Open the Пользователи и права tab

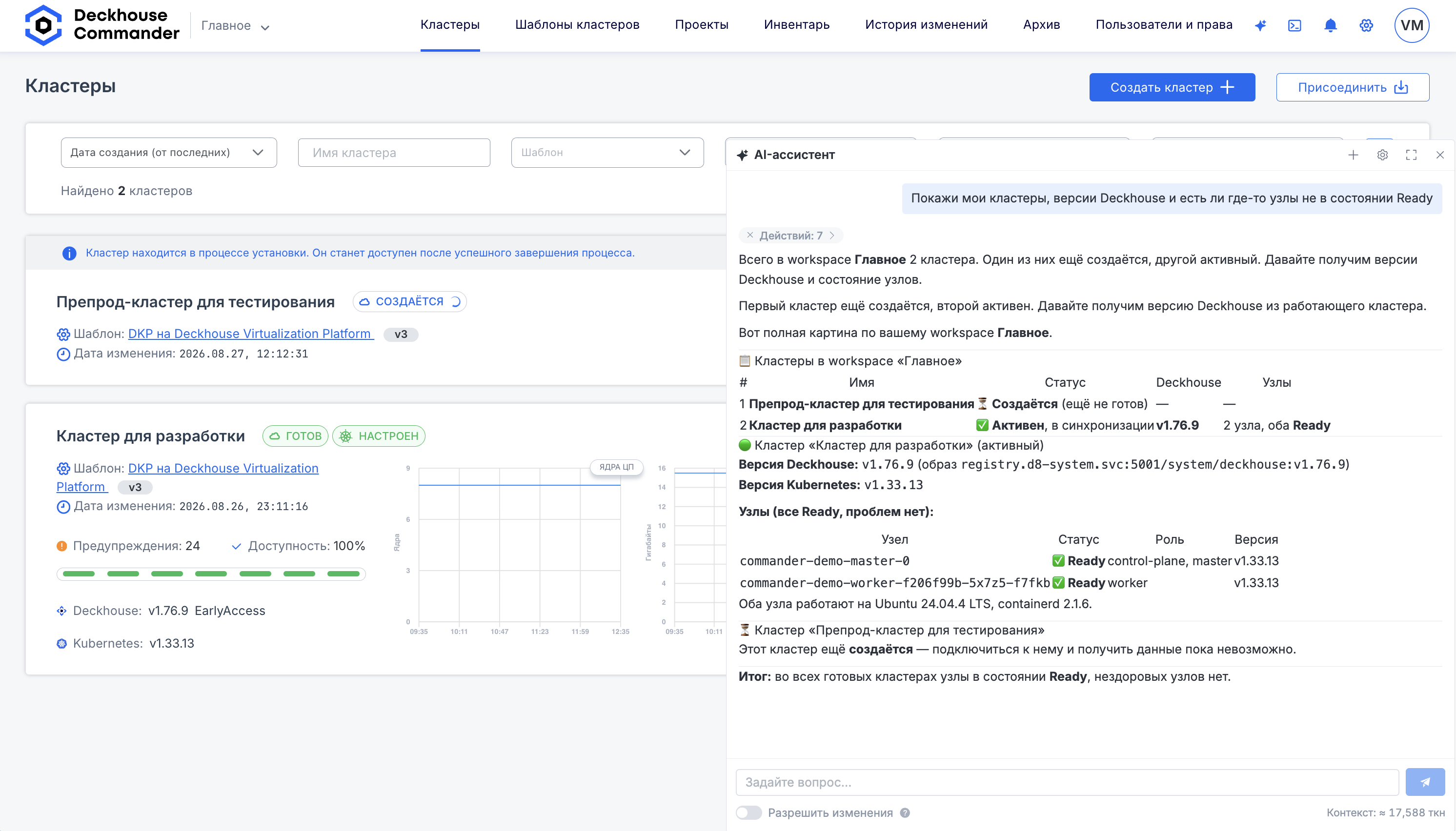click(x=1164, y=24)
